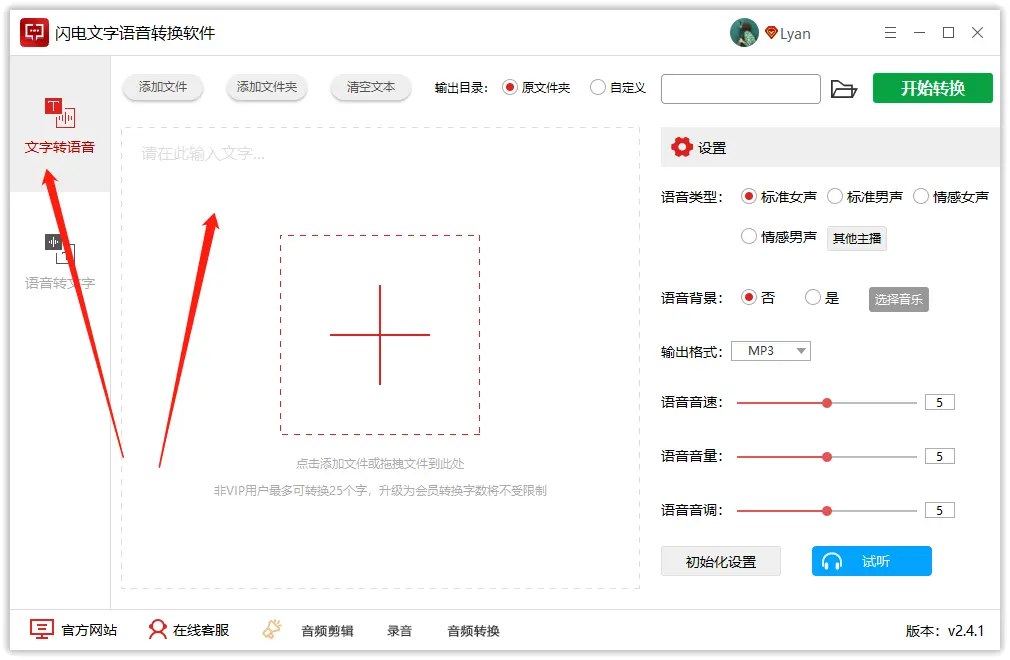This screenshot has width=1010, height=660.
Task: Click the 添加文件 button
Action: tap(163, 87)
